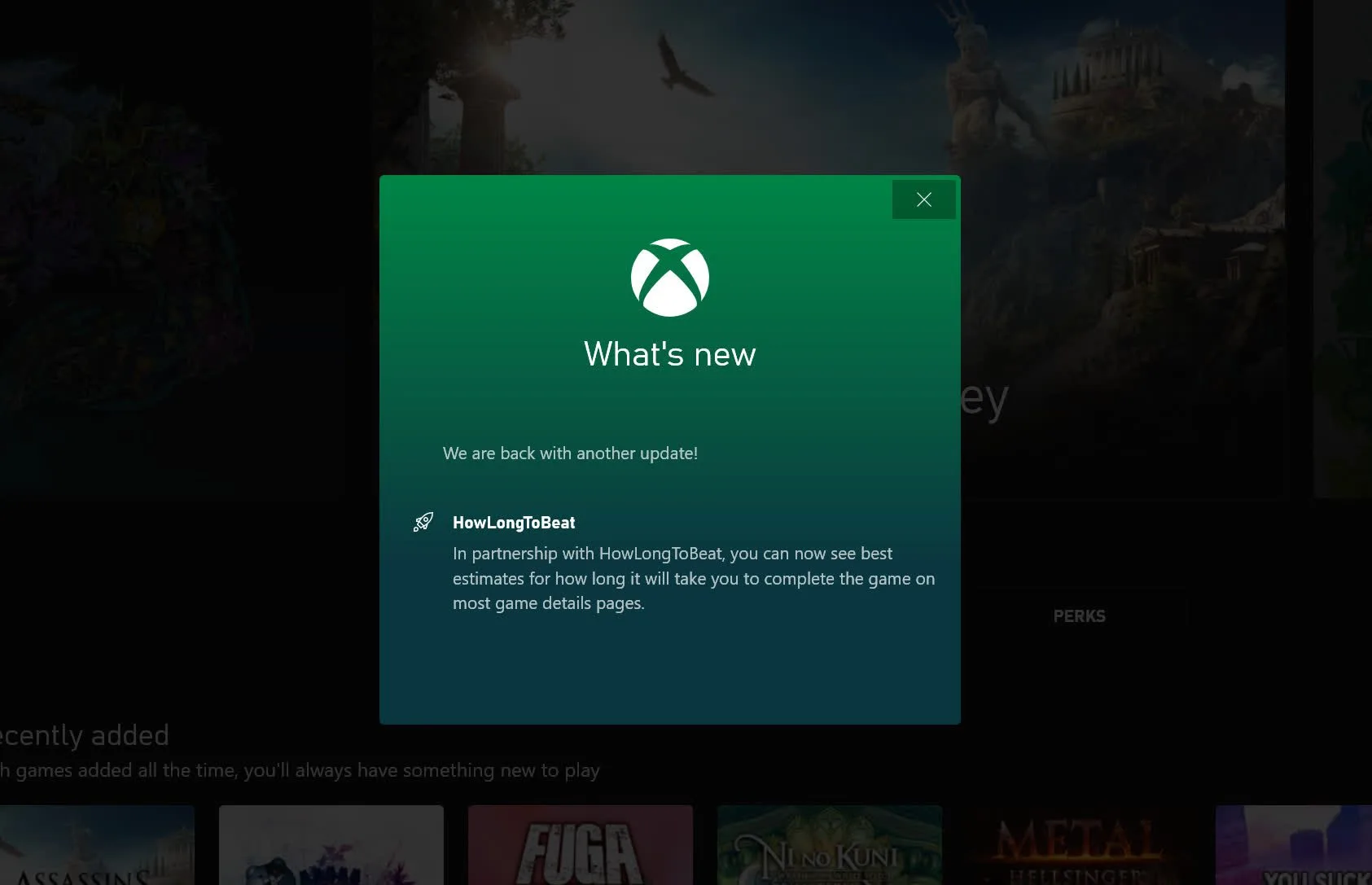Click the rocket icon beside HowLongToBeat

pos(423,522)
